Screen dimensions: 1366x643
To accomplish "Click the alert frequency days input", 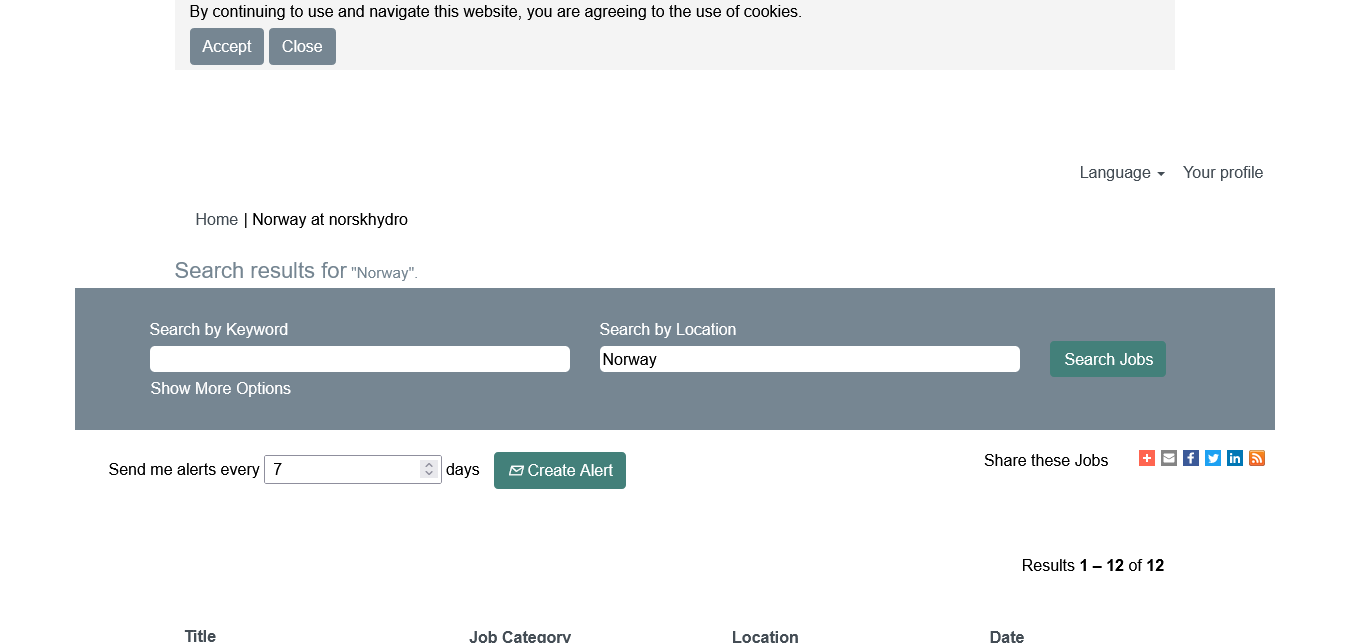I will pyautogui.click(x=342, y=470).
